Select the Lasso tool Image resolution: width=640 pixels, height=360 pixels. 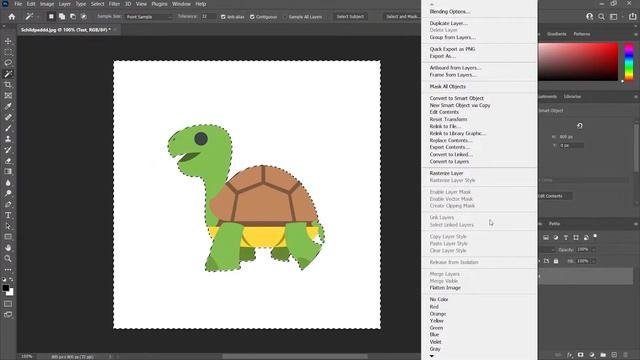pos(8,63)
